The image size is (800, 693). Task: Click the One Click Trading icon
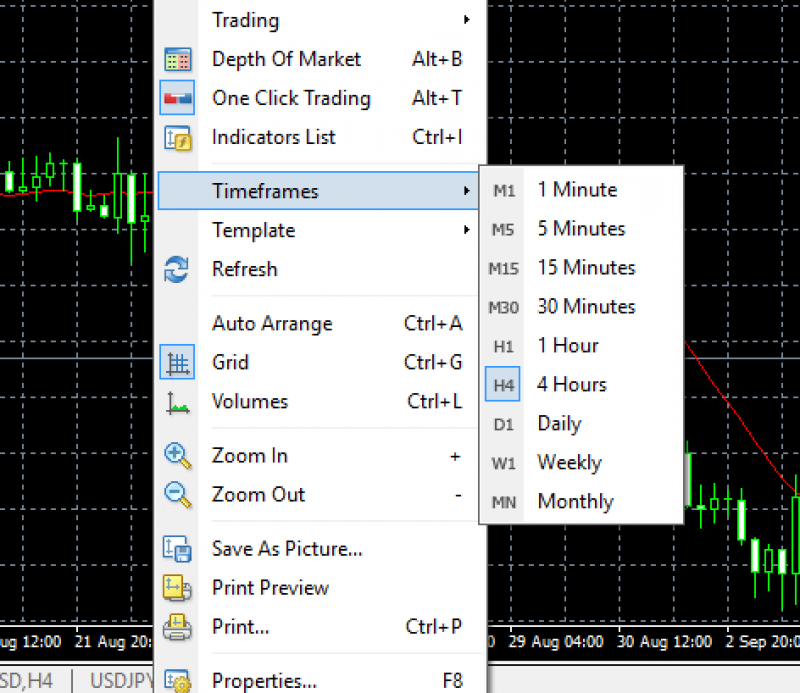click(178, 97)
